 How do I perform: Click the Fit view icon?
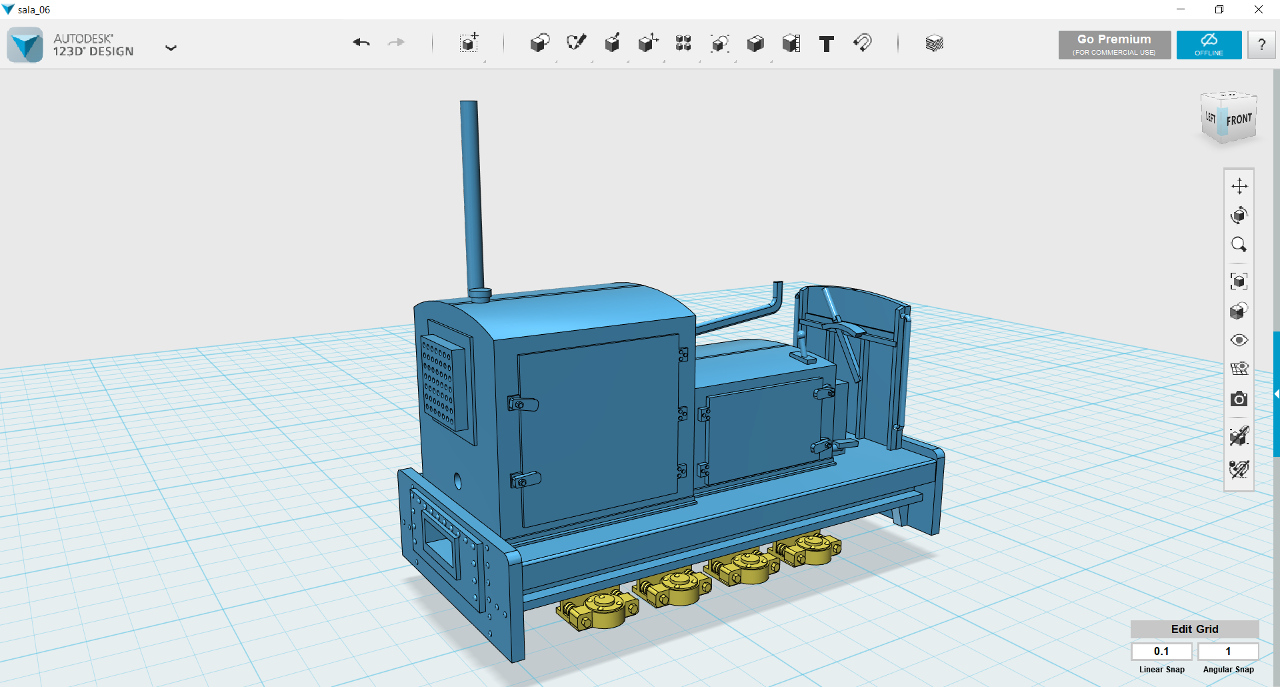point(1239,281)
